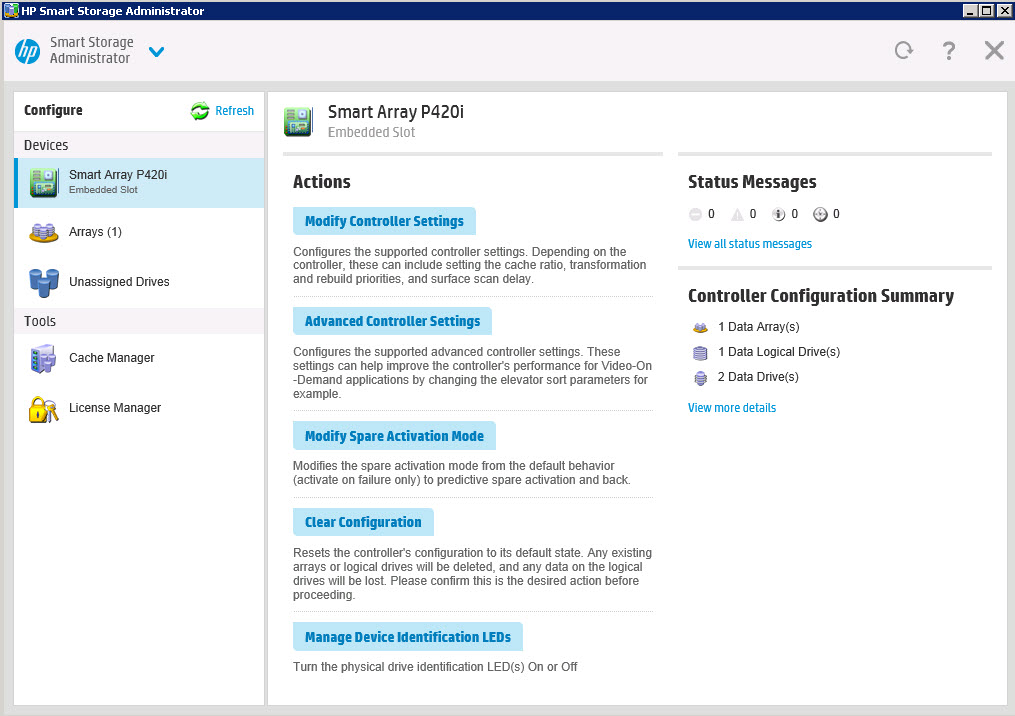Click the green Refresh arrows icon
Viewport: 1015px width, 716px height.
[x=200, y=111]
